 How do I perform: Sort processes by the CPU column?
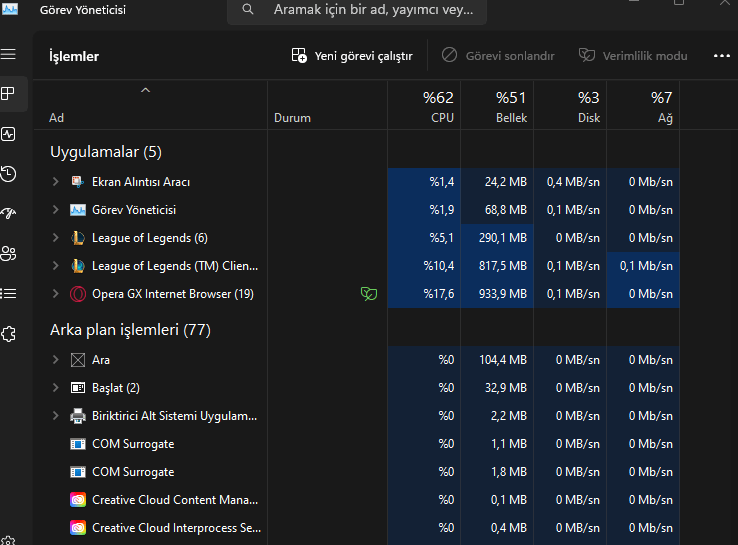424,106
